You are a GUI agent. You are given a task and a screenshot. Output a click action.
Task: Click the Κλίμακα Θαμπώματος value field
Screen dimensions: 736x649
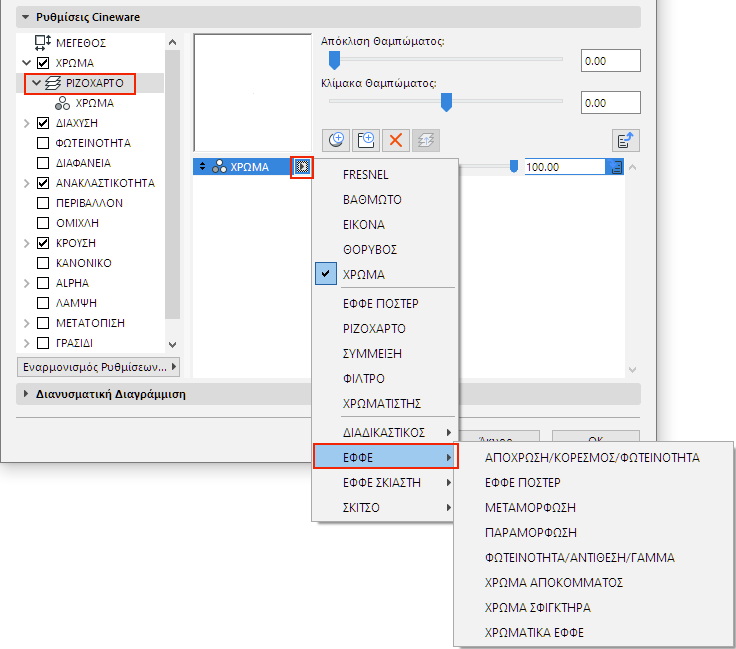(x=611, y=103)
